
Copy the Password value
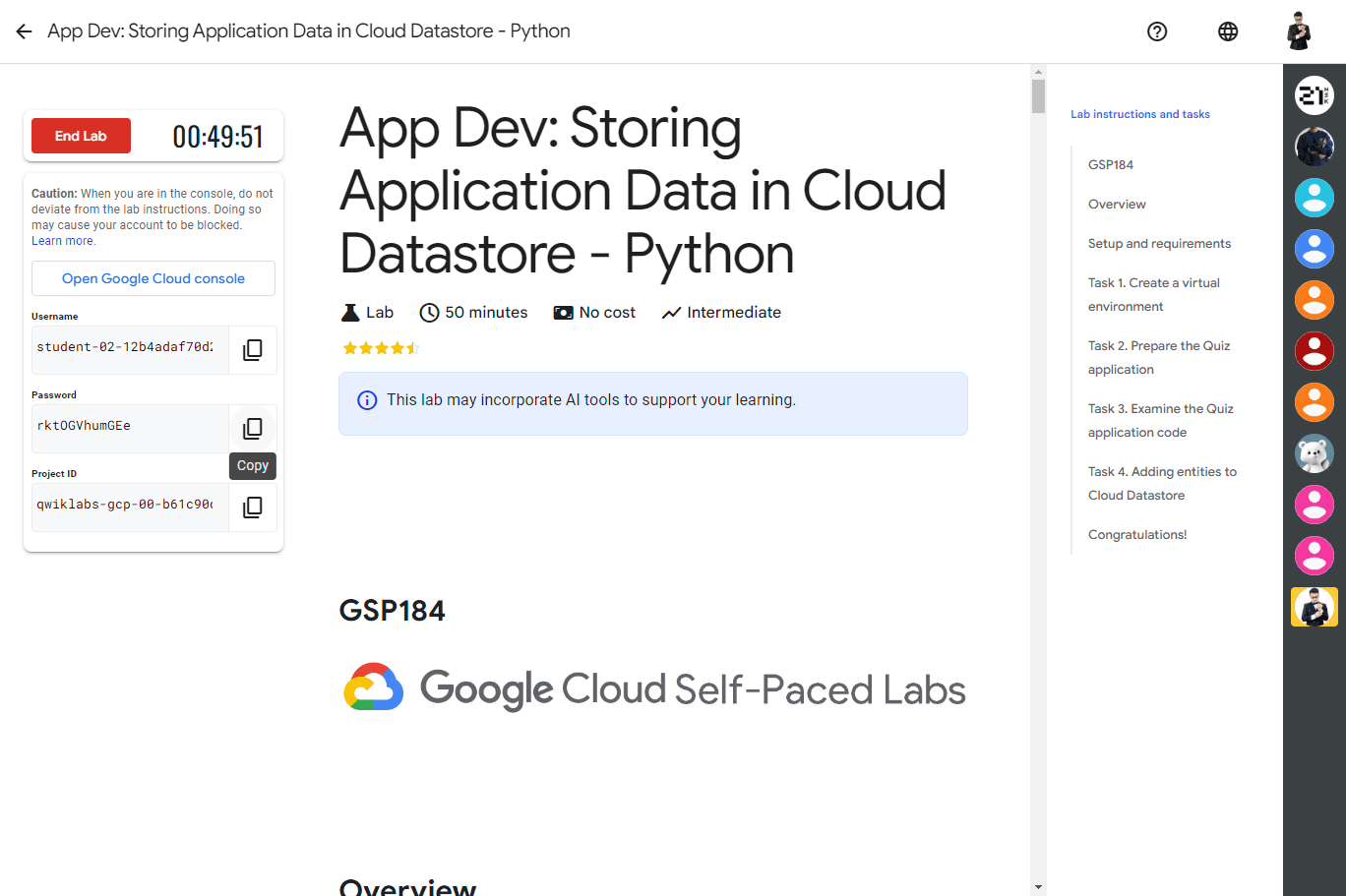pos(253,429)
